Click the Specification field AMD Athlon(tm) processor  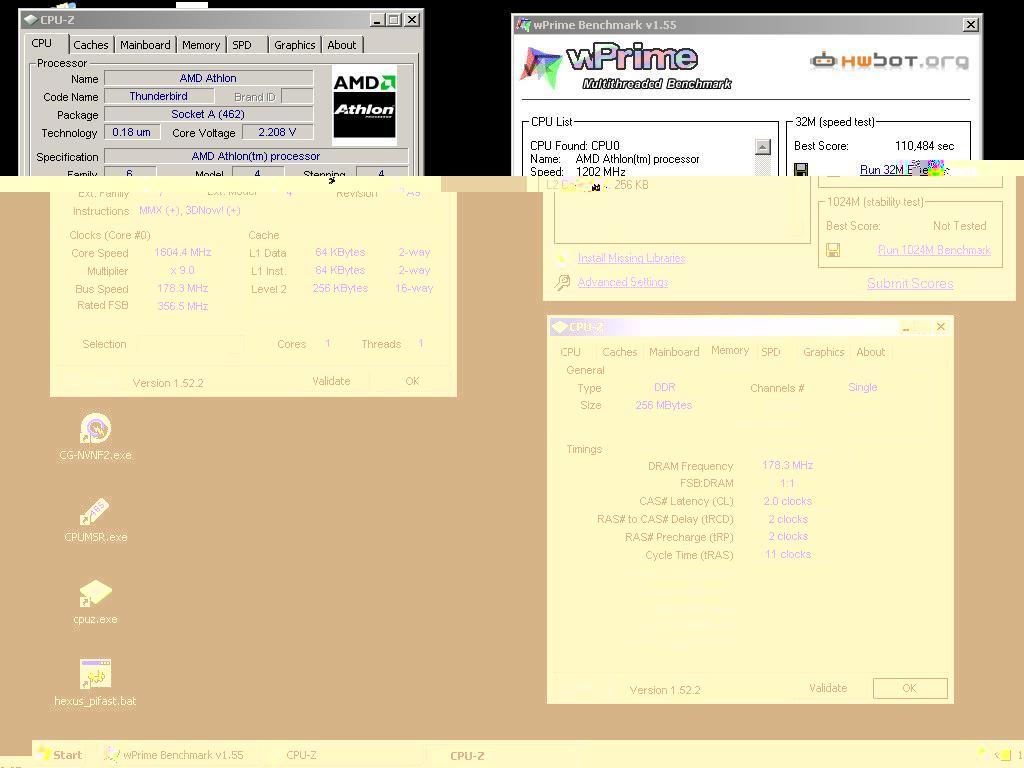(256, 156)
